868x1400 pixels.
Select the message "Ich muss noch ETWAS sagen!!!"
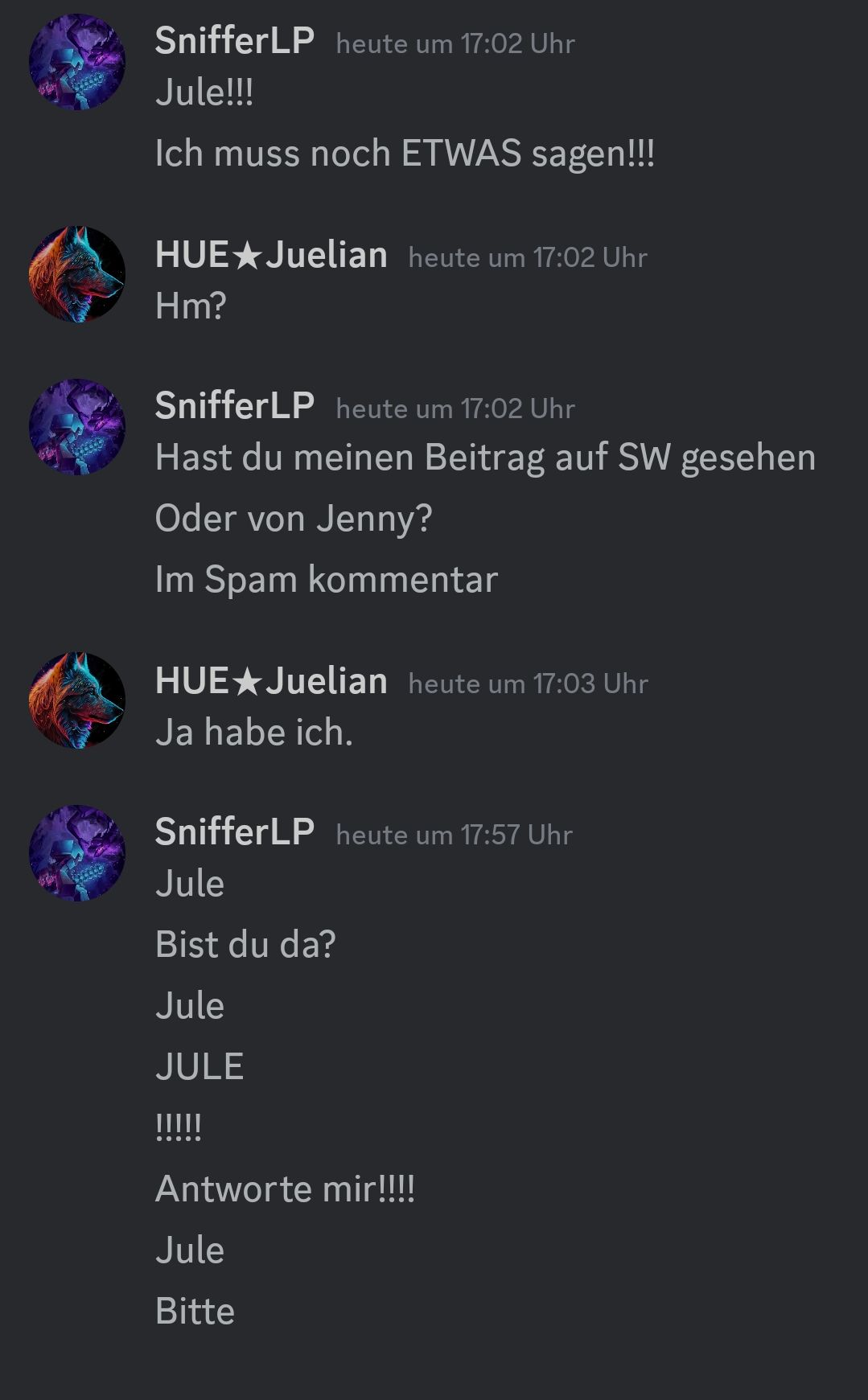click(405, 154)
